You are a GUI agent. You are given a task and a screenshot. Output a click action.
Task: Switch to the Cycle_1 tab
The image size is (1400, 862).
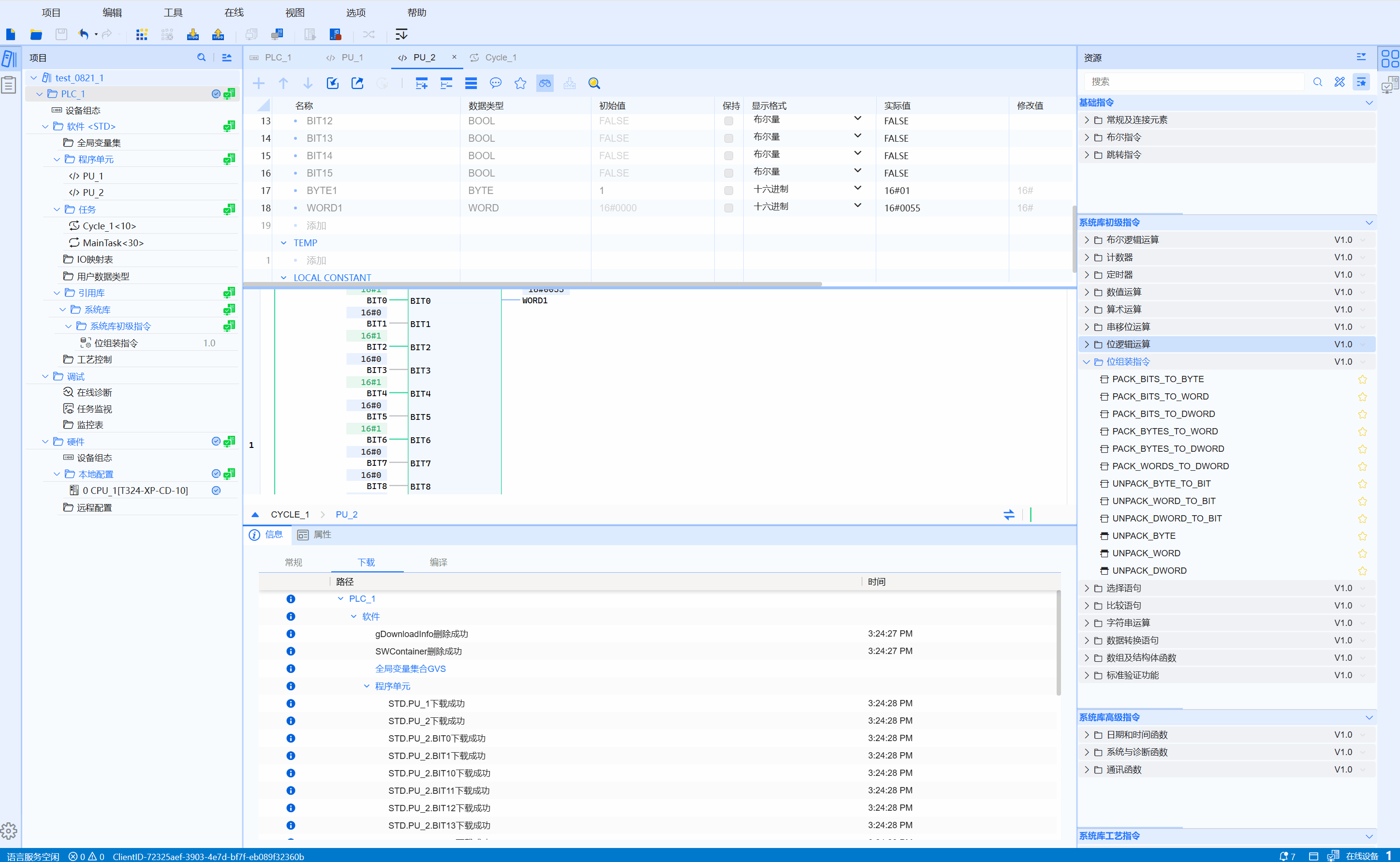pyautogui.click(x=500, y=58)
